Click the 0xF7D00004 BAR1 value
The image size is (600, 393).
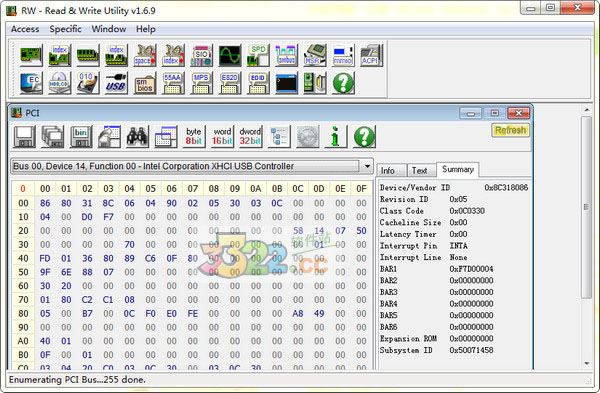(471, 269)
